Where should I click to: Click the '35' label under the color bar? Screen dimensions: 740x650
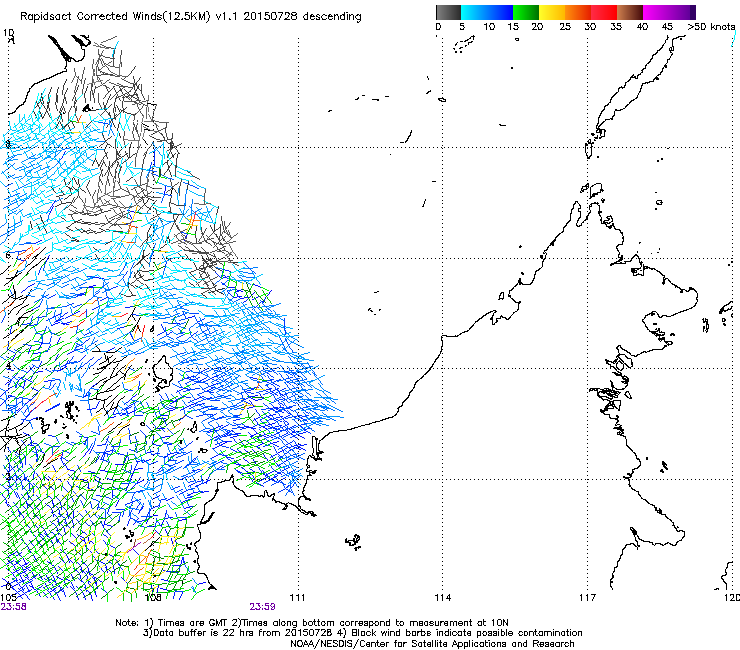tap(616, 27)
